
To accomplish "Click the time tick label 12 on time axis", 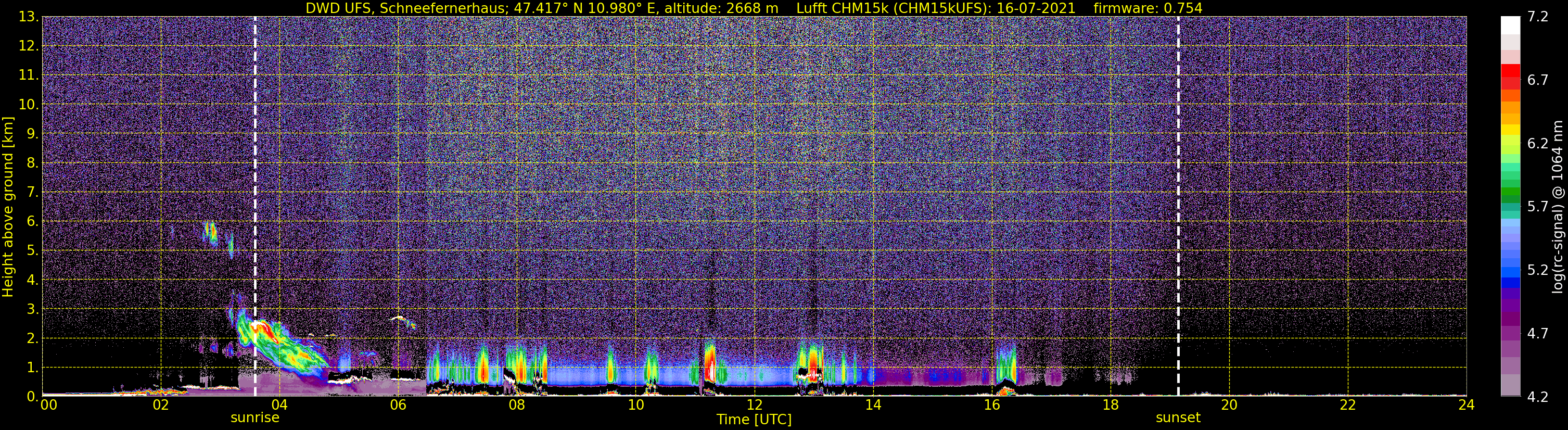I will tap(754, 406).
